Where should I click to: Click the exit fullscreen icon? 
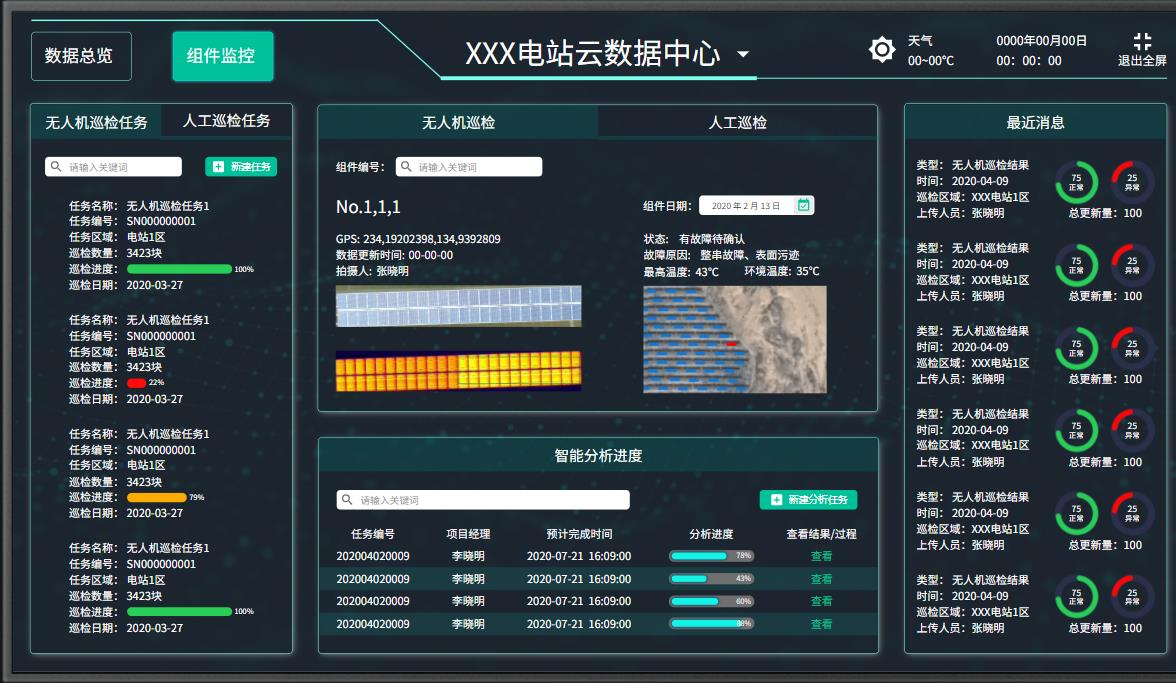coord(1142,41)
